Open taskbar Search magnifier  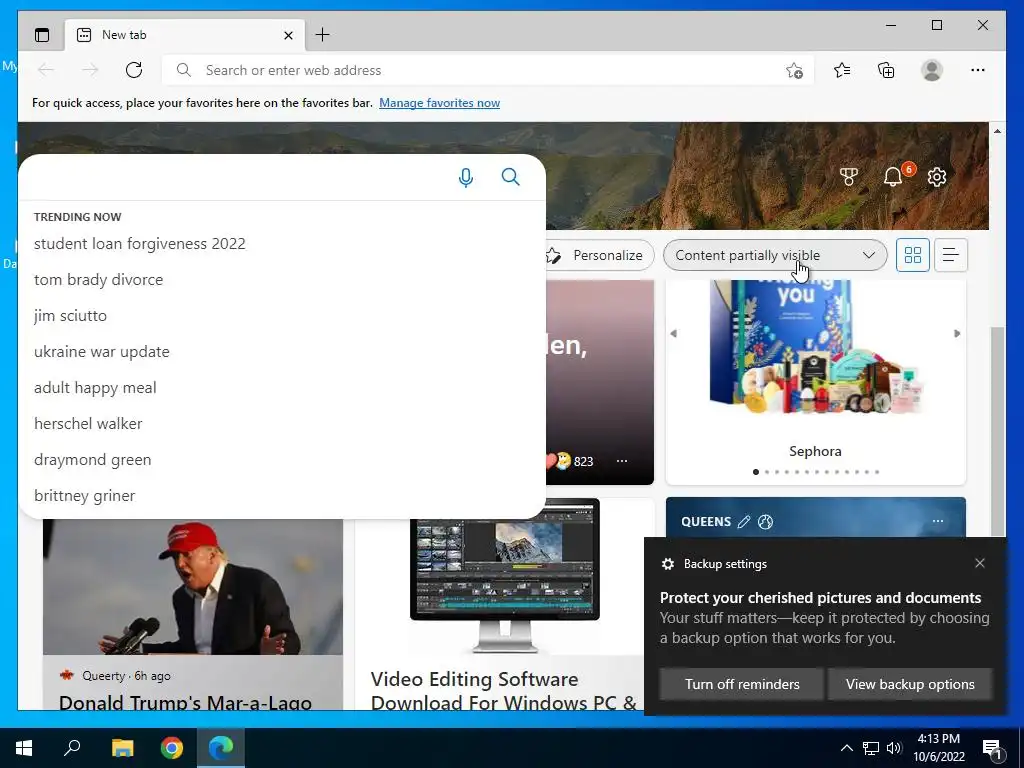point(72,748)
